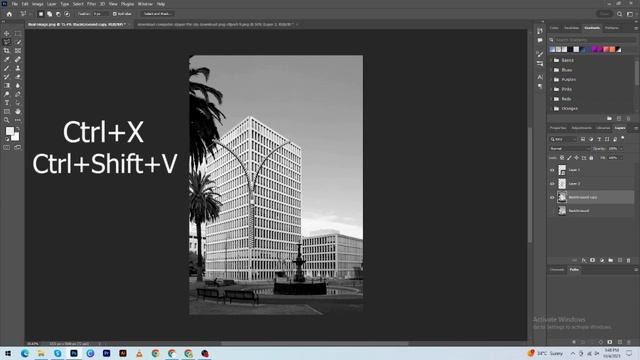Click the Add to Selection mode icon
This screenshot has width=640, height=360.
pyautogui.click(x=49, y=14)
